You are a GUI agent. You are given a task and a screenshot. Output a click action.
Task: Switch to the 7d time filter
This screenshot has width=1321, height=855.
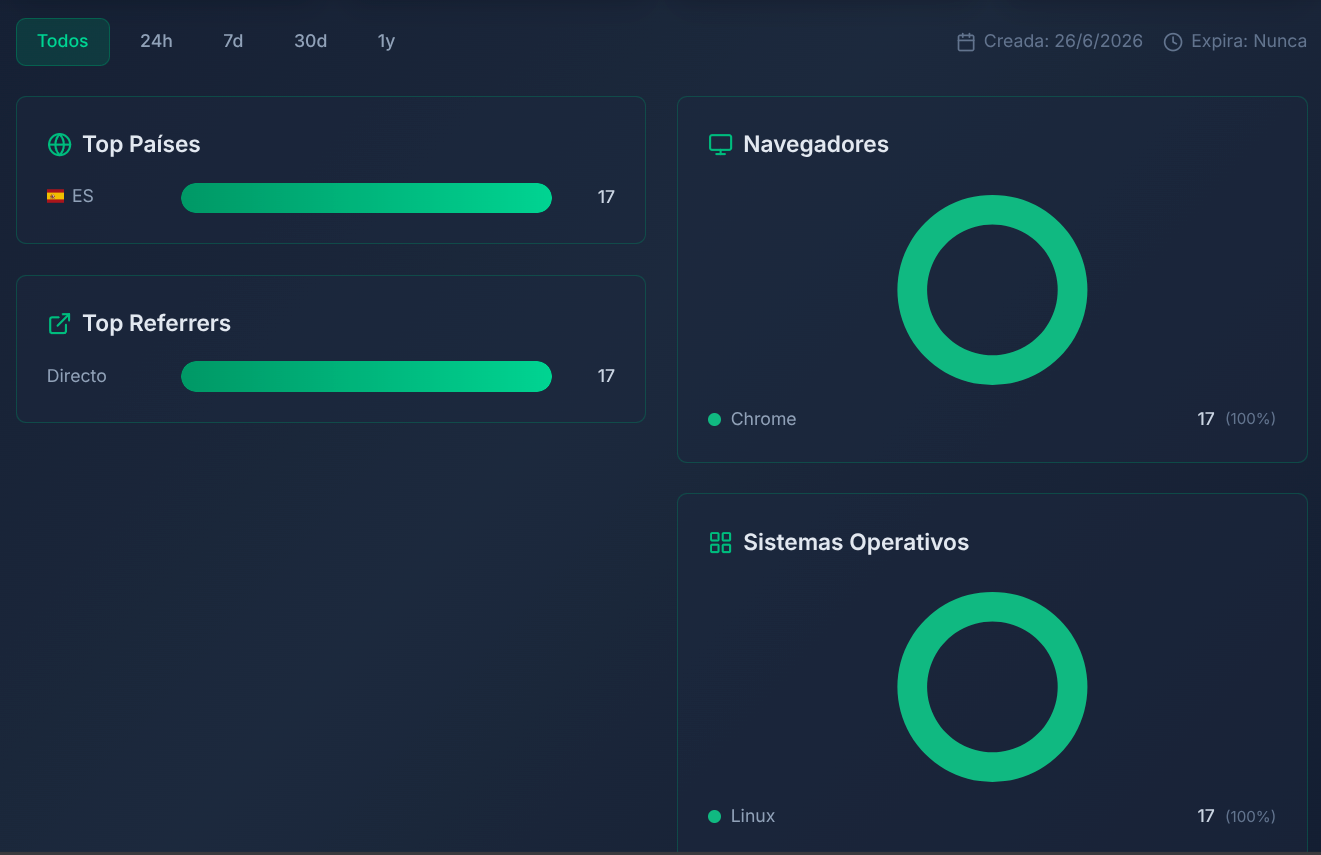point(233,42)
